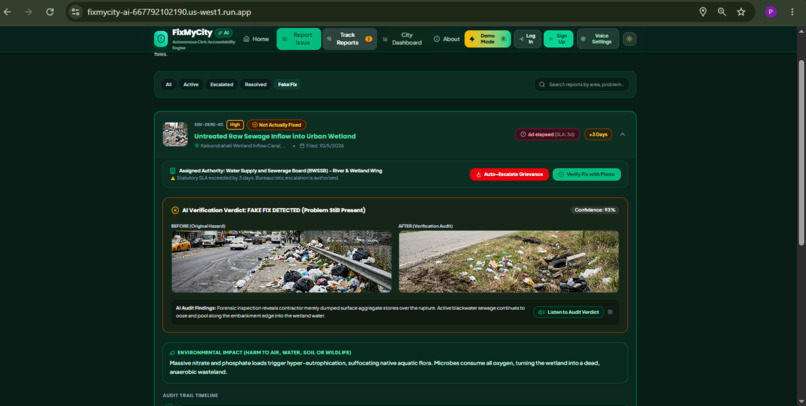
Task: Open the AFTER verification audit photo
Action: [509, 262]
